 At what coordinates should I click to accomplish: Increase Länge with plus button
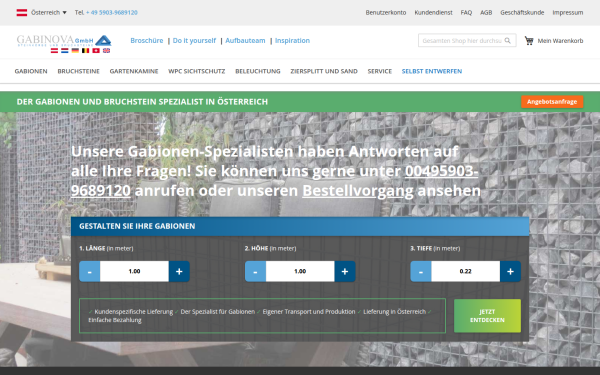(x=179, y=271)
